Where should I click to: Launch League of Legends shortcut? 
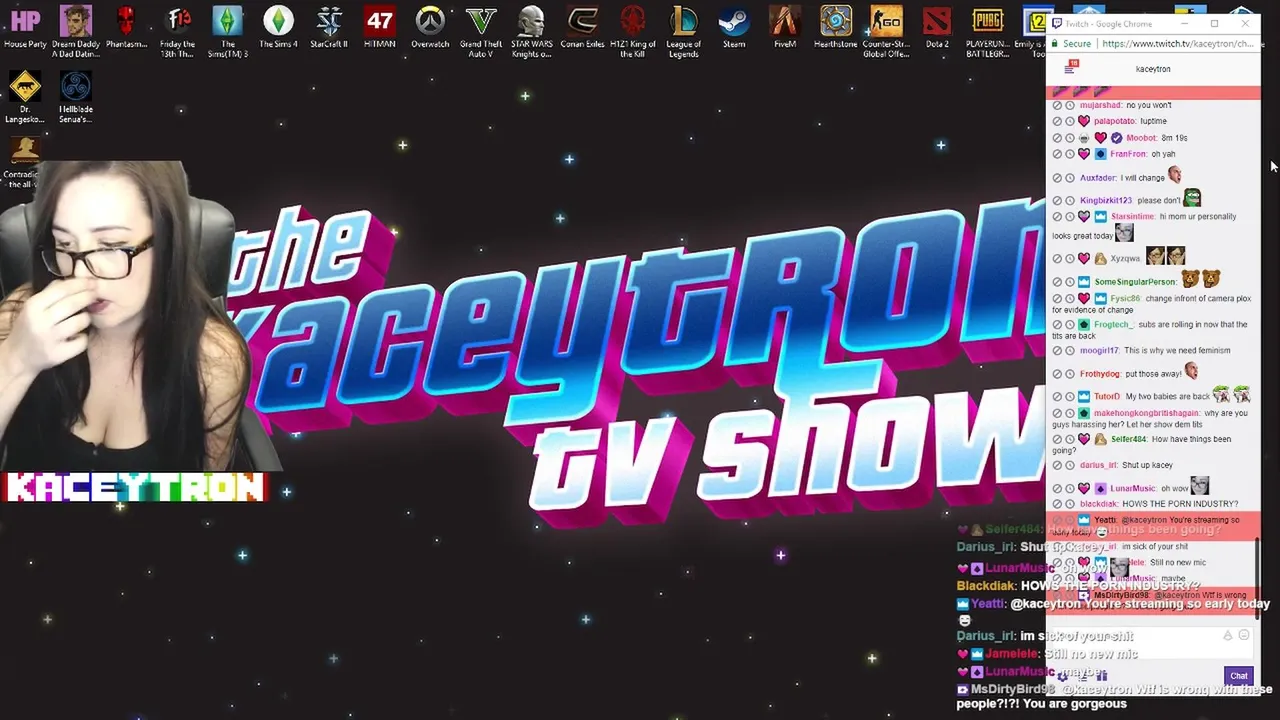[x=683, y=32]
